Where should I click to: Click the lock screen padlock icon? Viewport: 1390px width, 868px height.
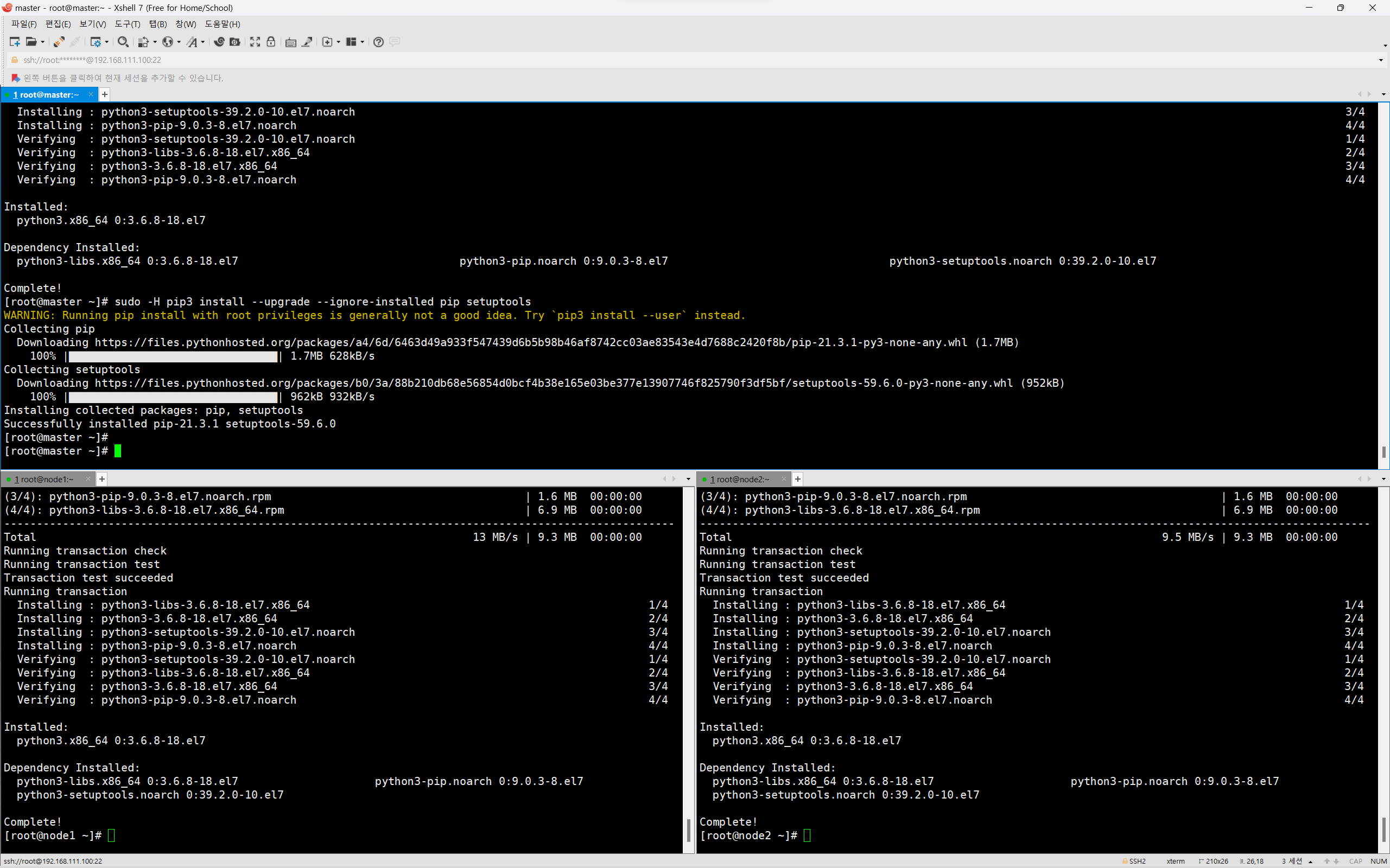pos(271,42)
